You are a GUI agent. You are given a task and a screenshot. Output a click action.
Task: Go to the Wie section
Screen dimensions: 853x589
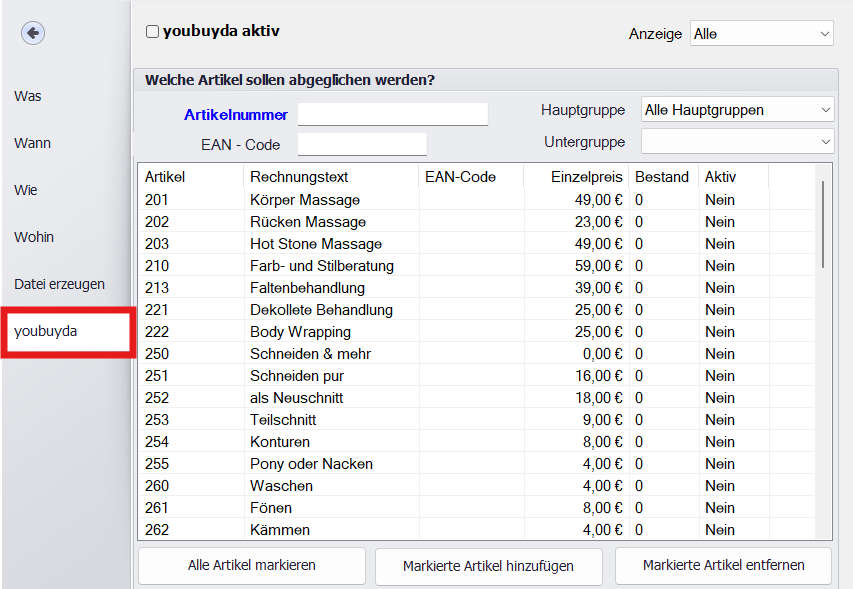point(26,190)
